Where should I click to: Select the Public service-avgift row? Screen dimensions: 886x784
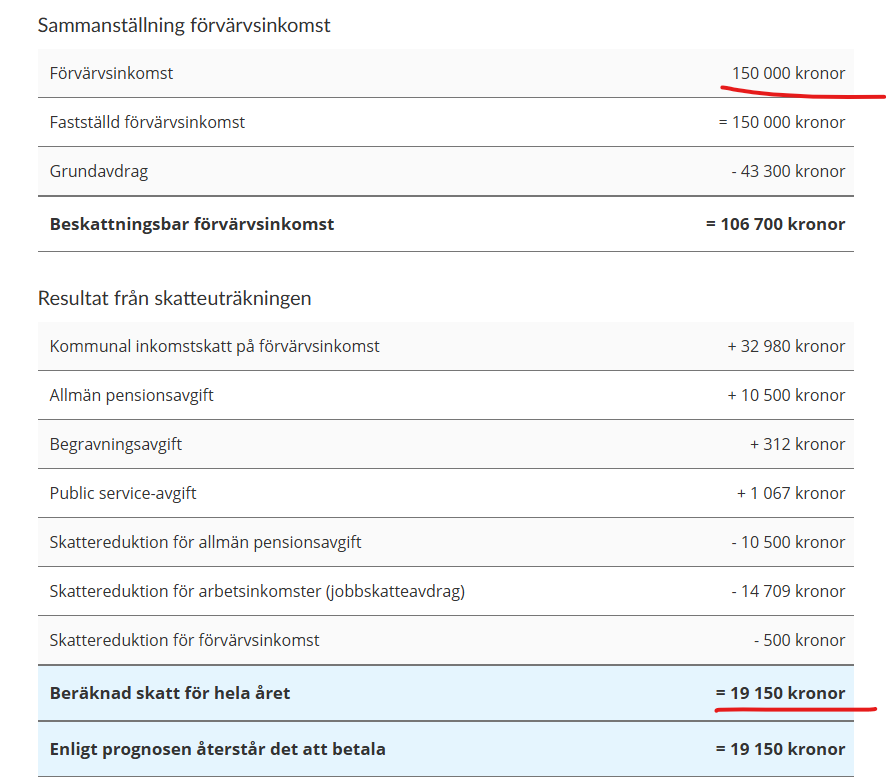coord(446,493)
